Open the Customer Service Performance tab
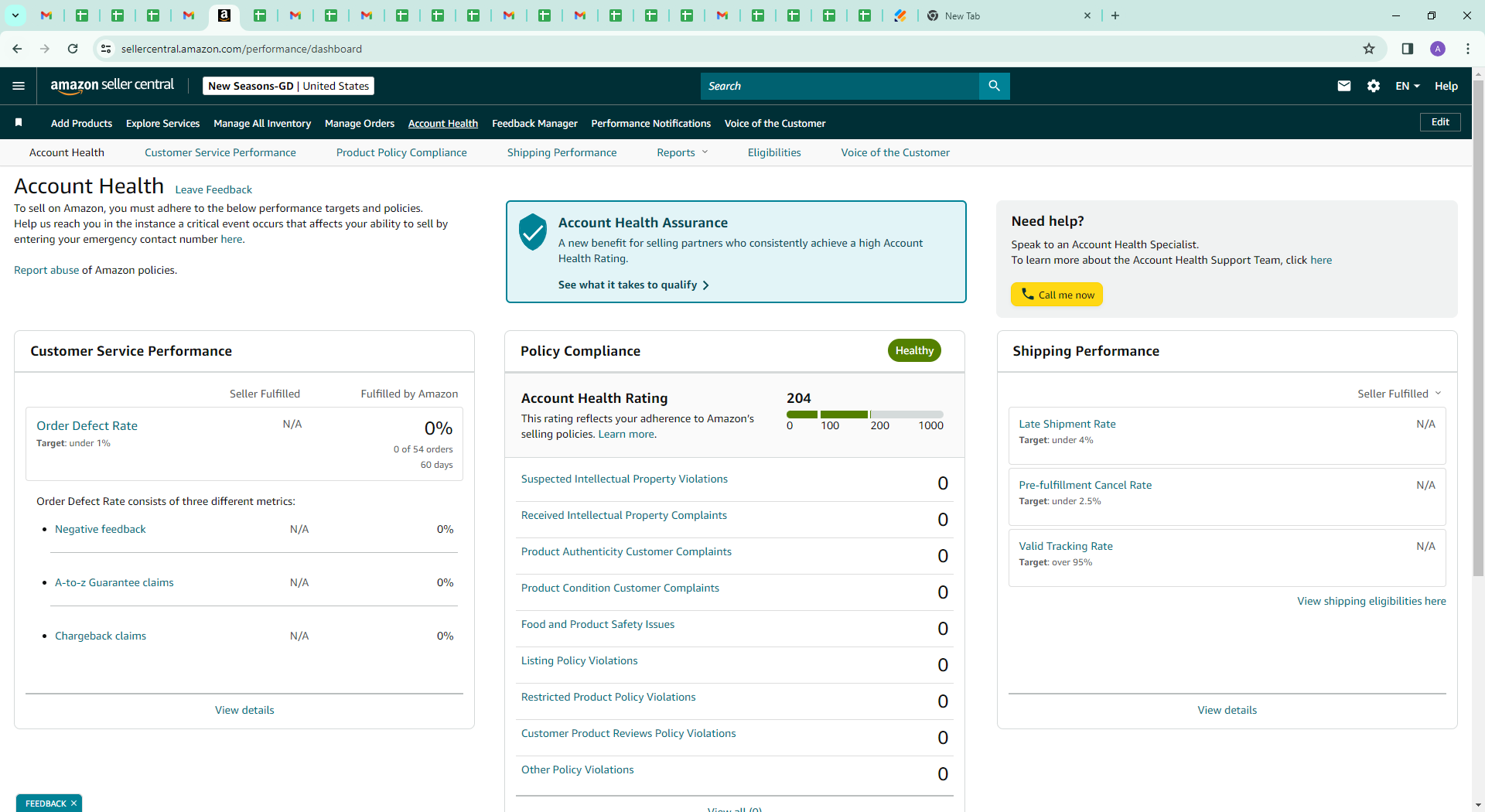This screenshot has height=812, width=1485. click(220, 152)
